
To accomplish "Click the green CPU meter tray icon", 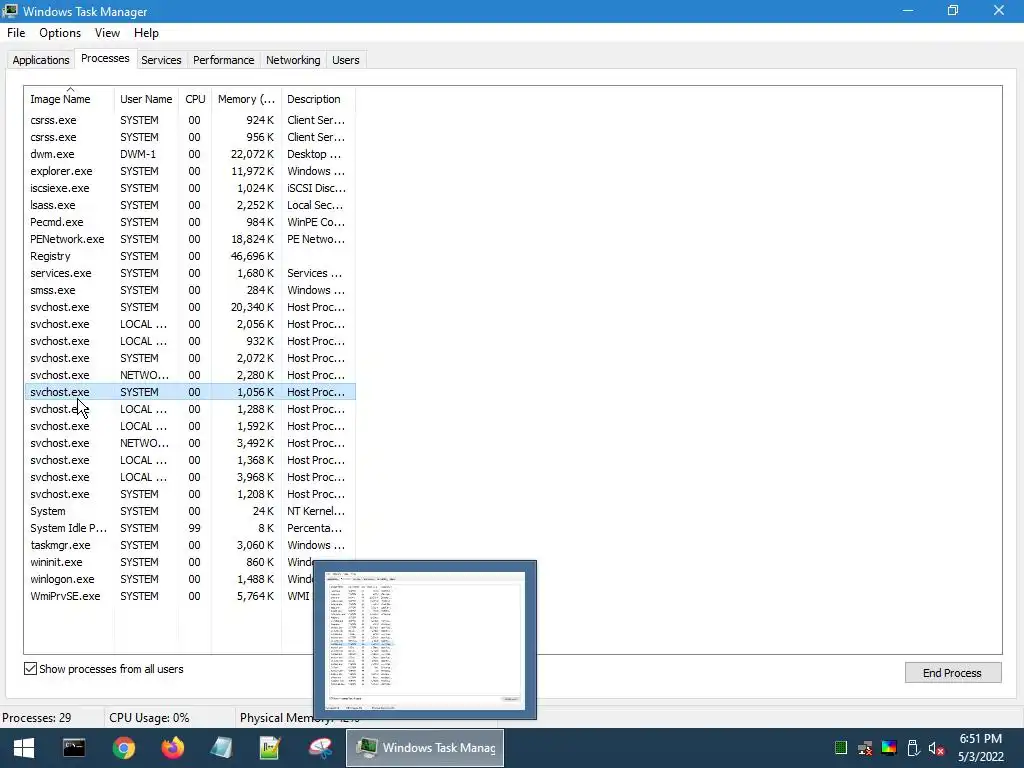I will point(841,748).
